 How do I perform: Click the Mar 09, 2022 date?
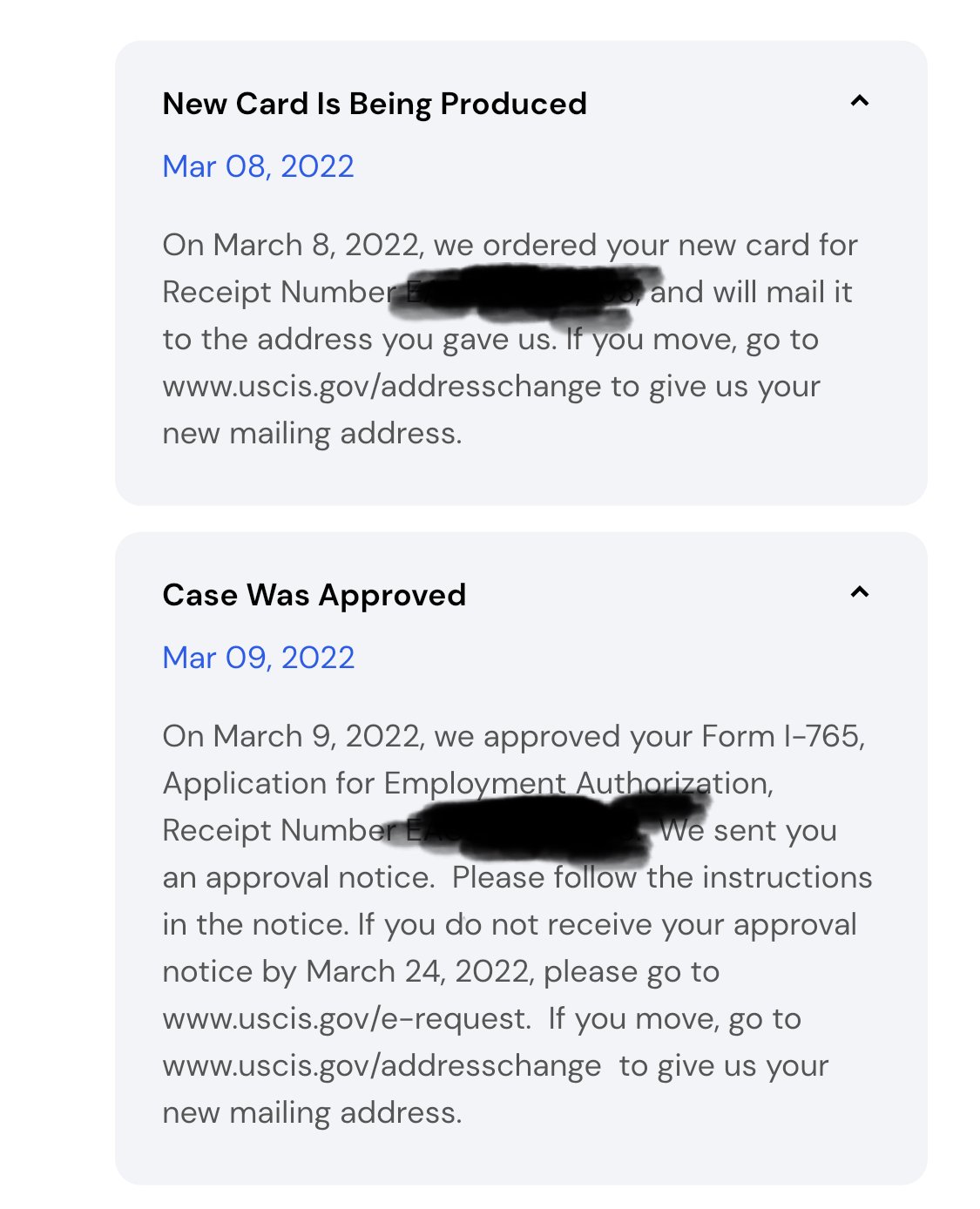(259, 658)
